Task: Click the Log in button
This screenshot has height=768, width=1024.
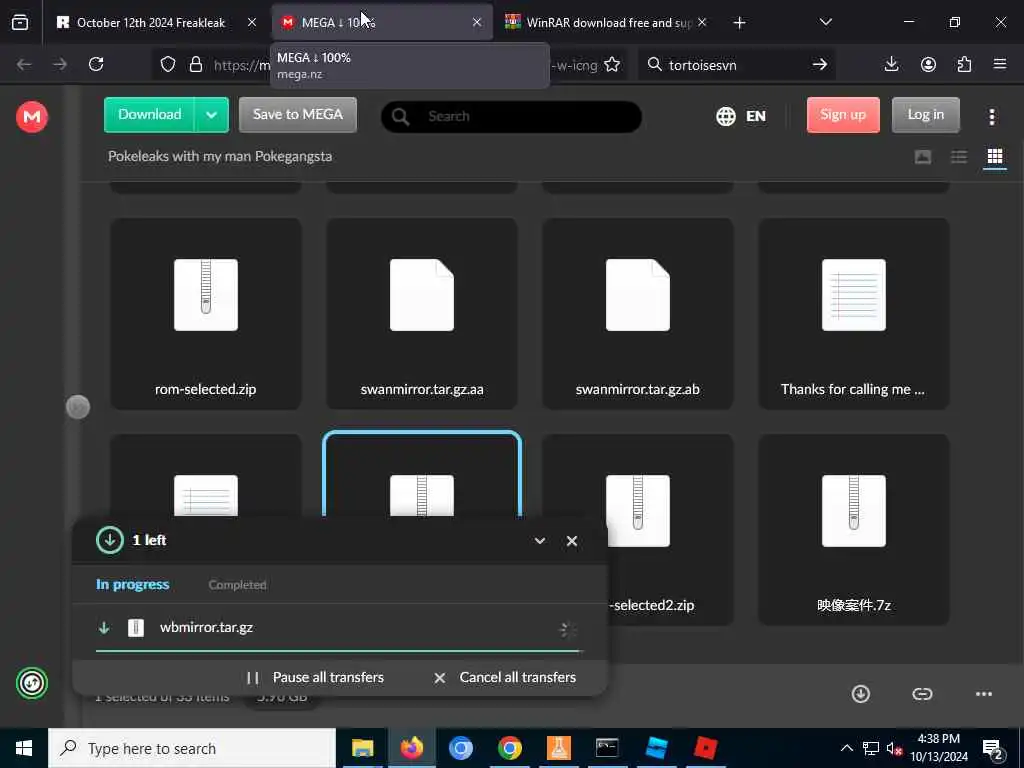Action: (925, 114)
